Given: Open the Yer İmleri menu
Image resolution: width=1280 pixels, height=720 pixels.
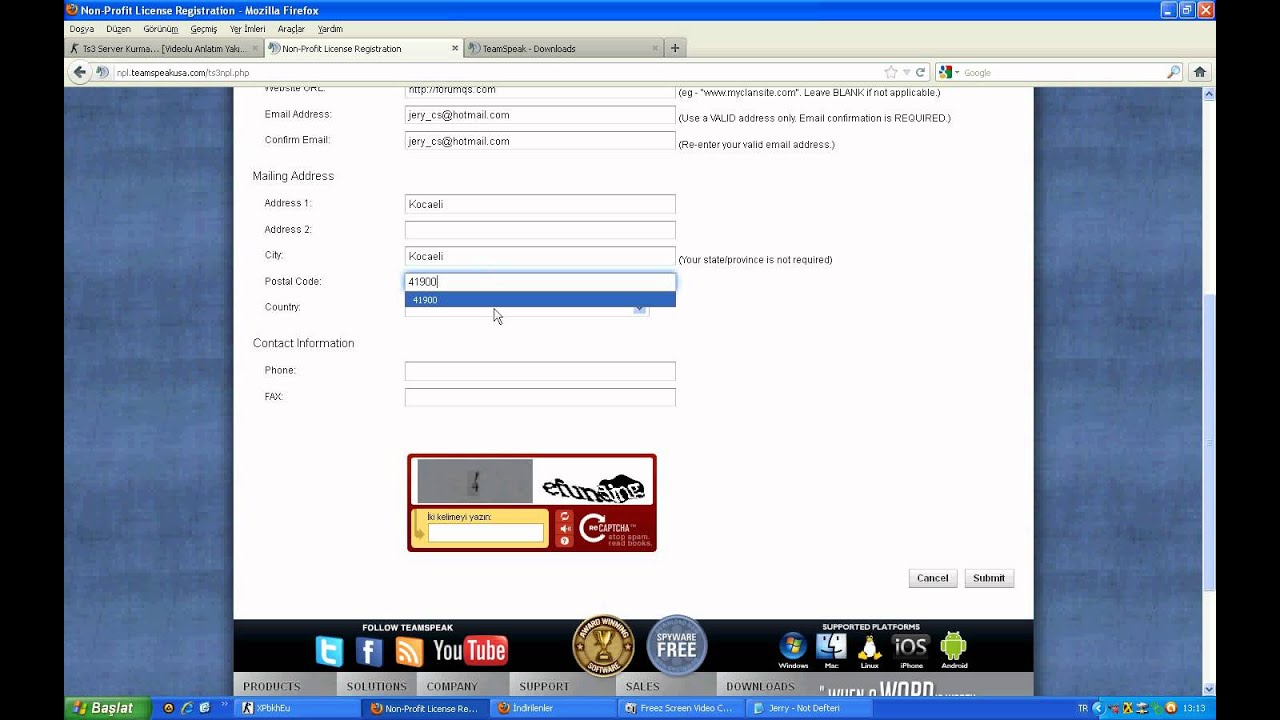Looking at the screenshot, I should coord(247,29).
